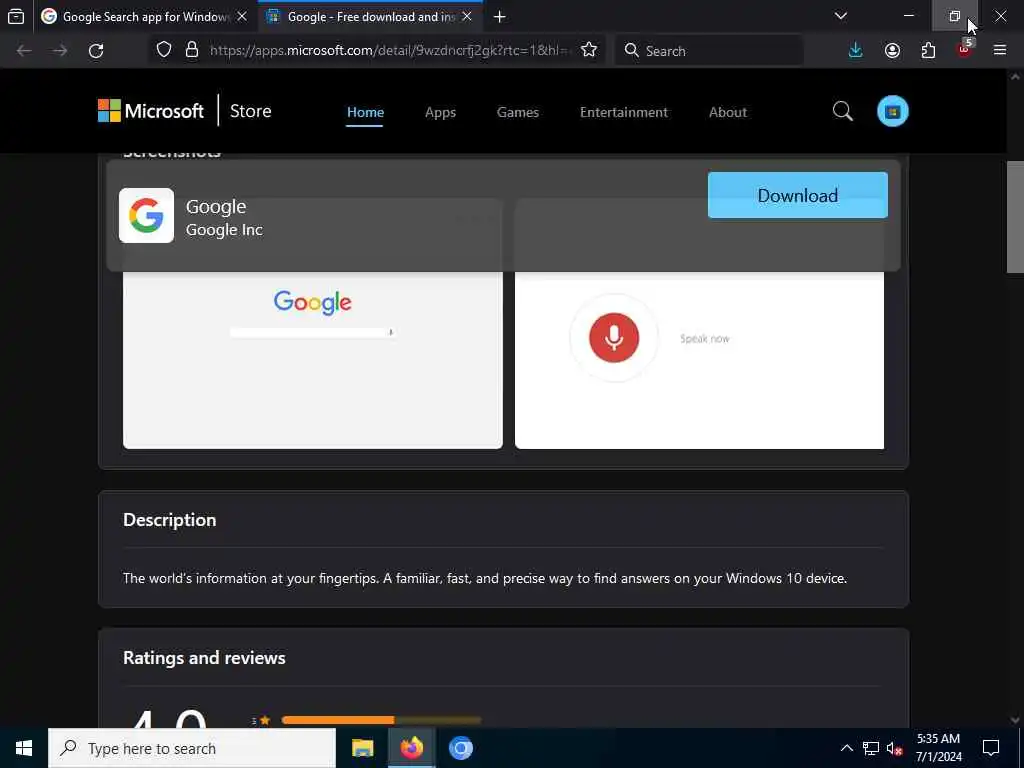Open the Firefox account icon
Viewport: 1024px width, 768px height.
(x=892, y=50)
